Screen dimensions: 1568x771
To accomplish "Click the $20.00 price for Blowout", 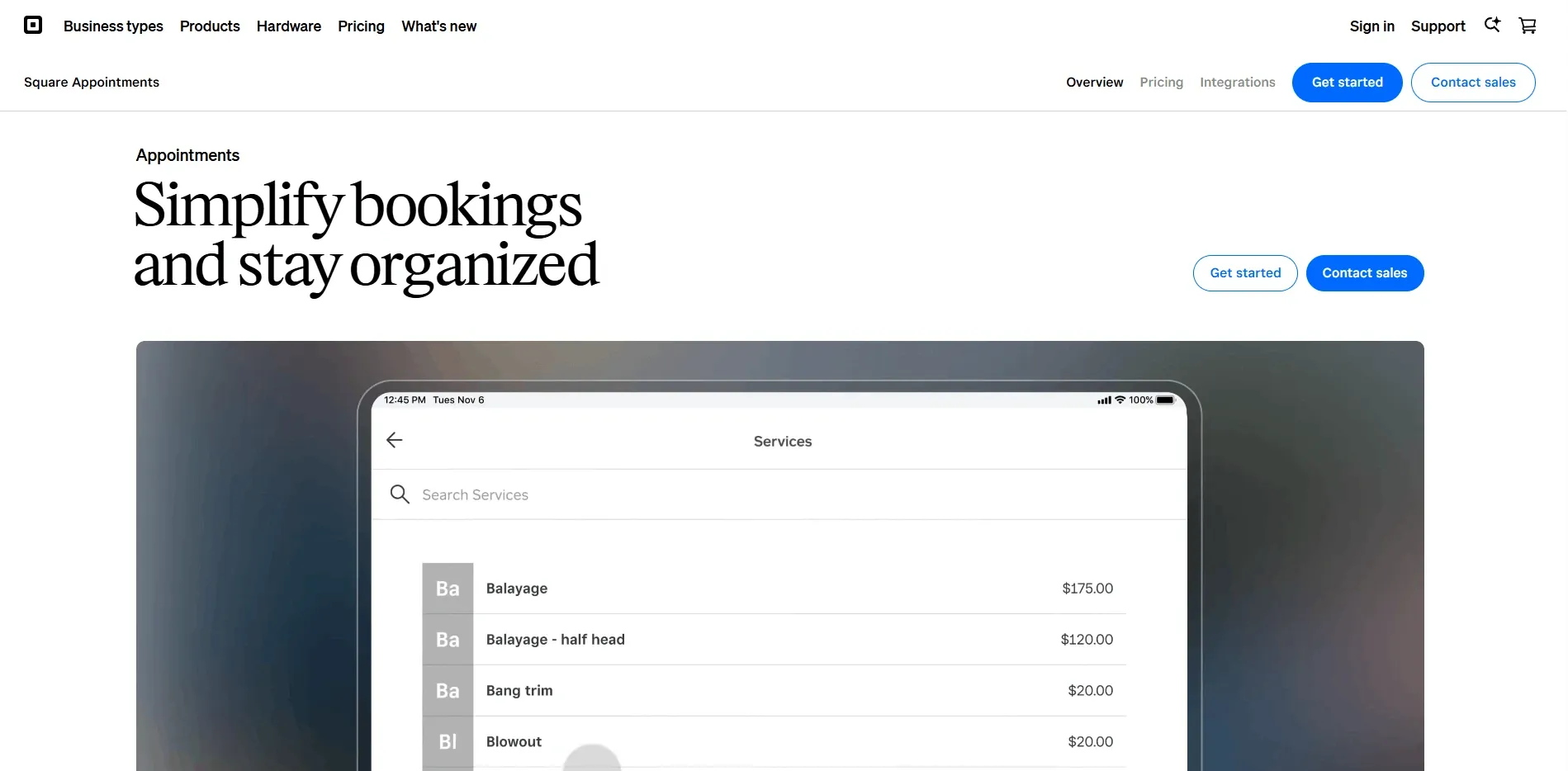I will pyautogui.click(x=1090, y=742).
